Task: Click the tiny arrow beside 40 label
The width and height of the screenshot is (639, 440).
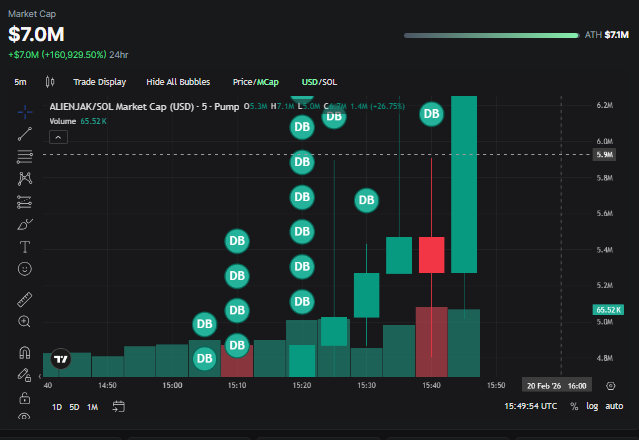Action: coord(40,376)
